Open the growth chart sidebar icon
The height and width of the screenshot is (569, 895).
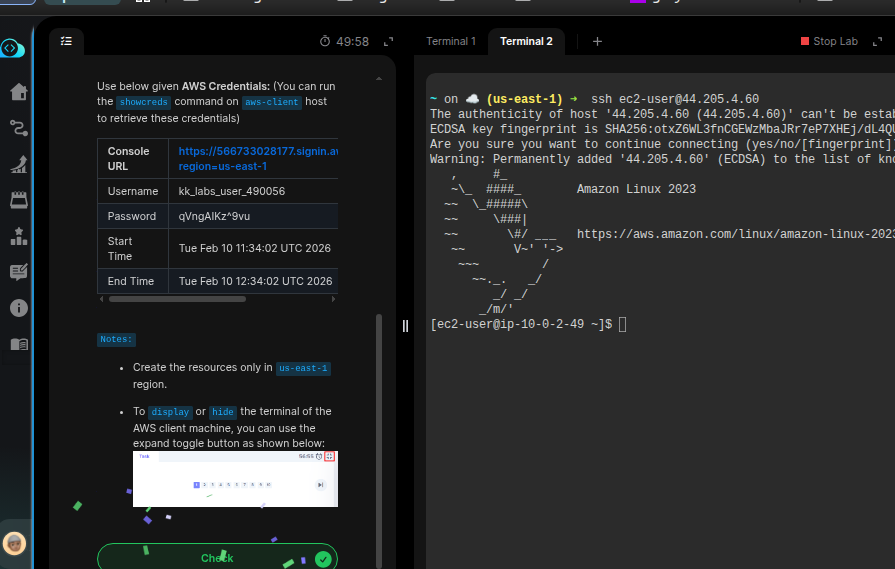click(19, 164)
